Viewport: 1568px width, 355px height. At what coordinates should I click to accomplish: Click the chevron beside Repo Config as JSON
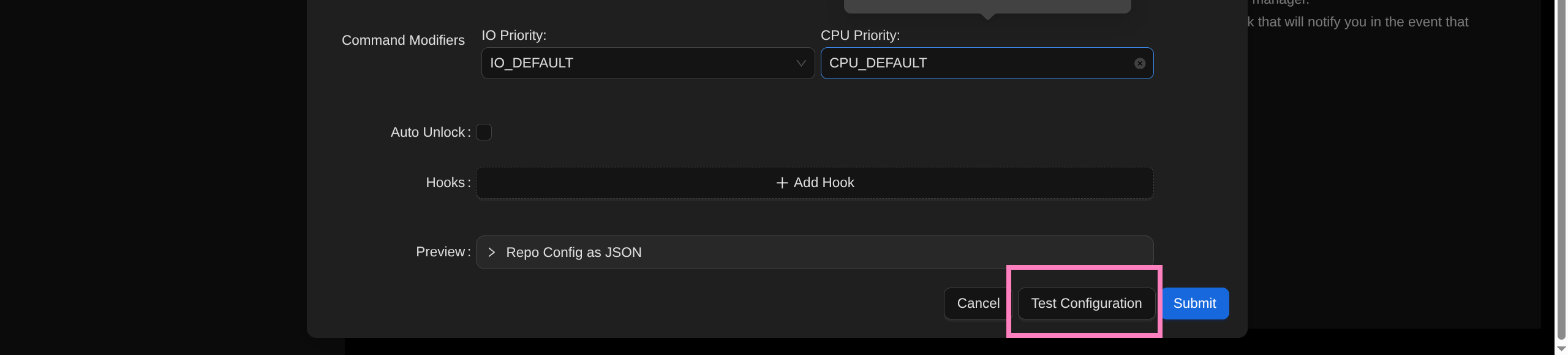click(x=491, y=252)
